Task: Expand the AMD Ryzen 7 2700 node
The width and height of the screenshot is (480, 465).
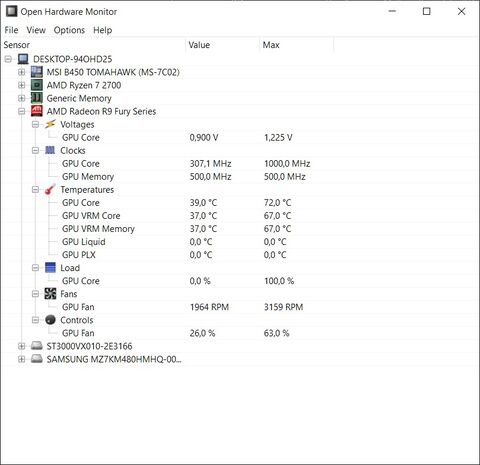Action: 22,85
